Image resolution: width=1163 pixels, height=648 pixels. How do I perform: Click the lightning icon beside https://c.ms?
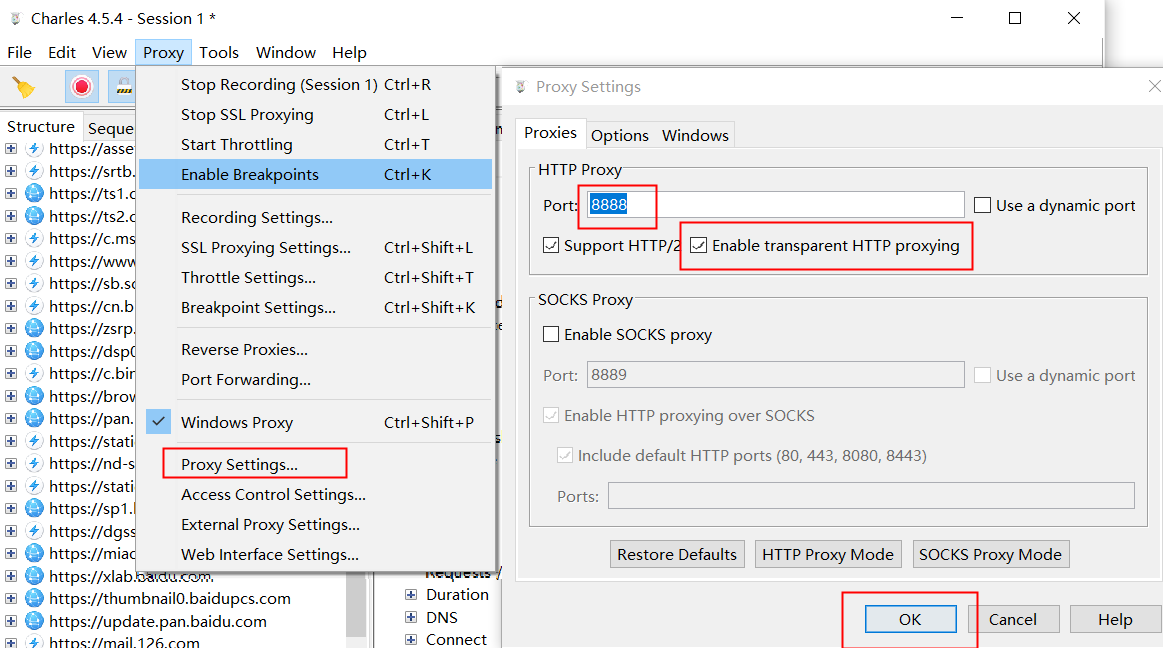click(x=34, y=238)
